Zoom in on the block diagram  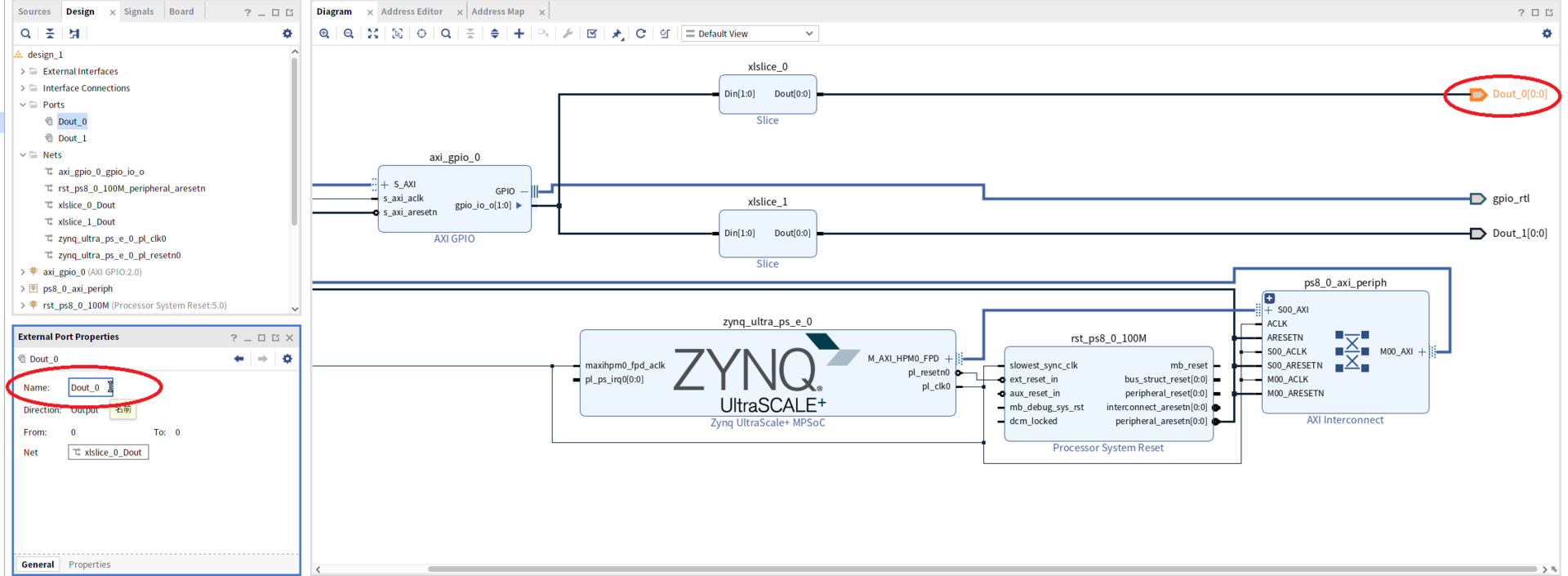pyautogui.click(x=324, y=33)
